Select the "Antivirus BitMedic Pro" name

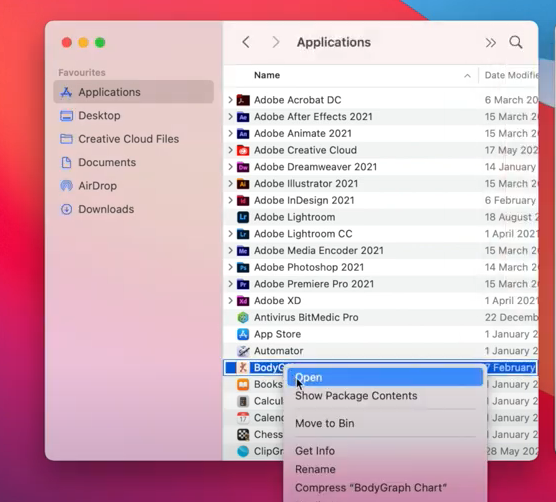click(306, 317)
